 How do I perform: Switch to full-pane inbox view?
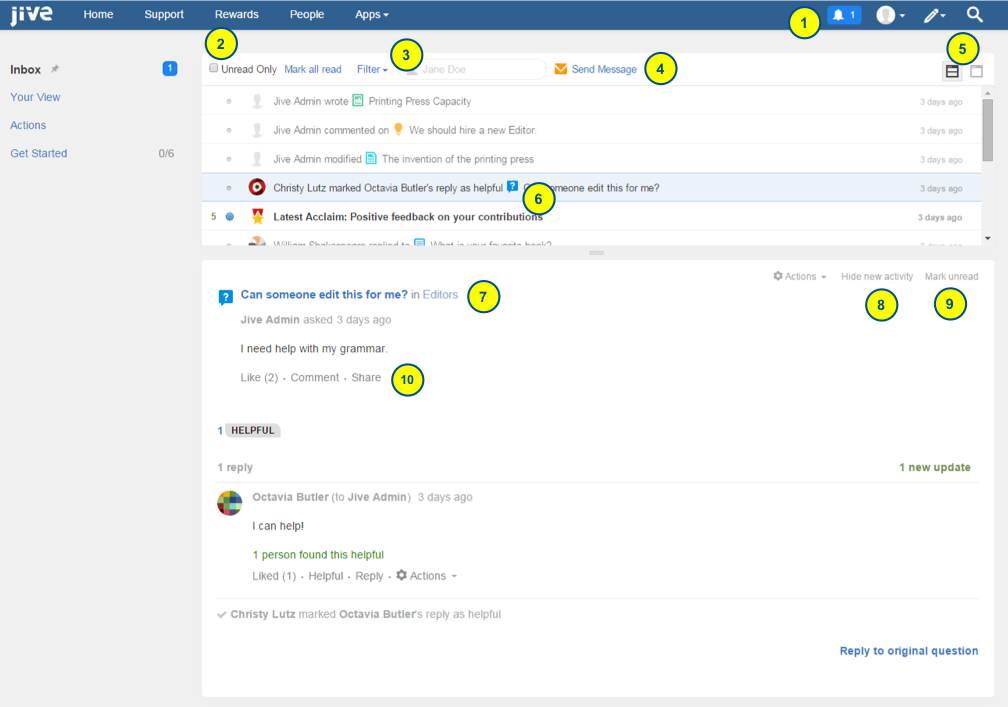977,71
